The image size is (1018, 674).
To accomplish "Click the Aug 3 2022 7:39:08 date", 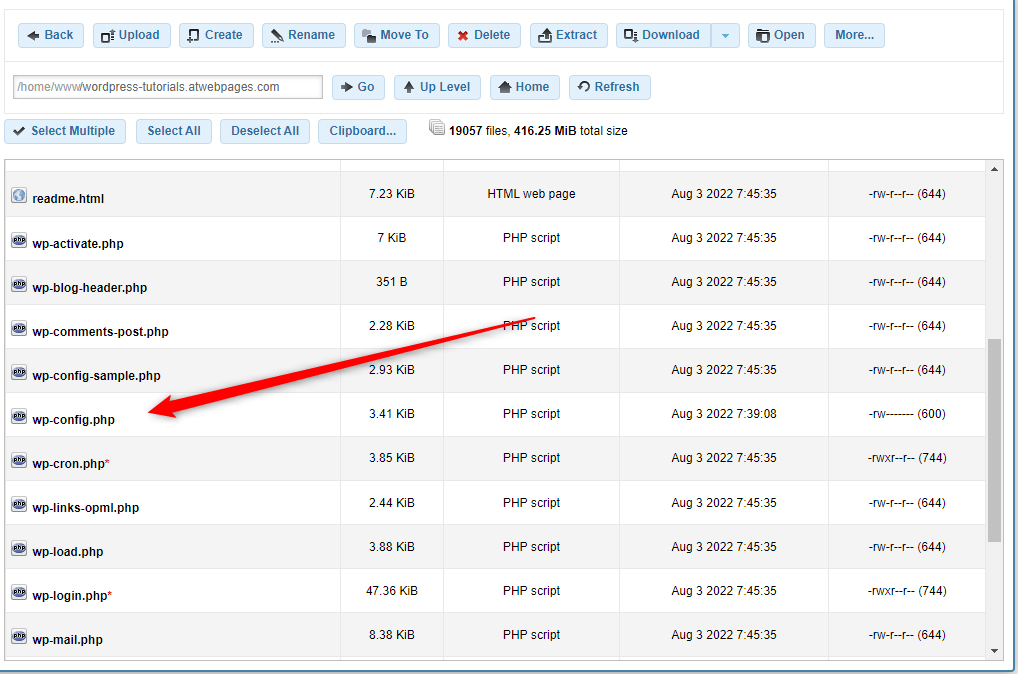I will 724,414.
